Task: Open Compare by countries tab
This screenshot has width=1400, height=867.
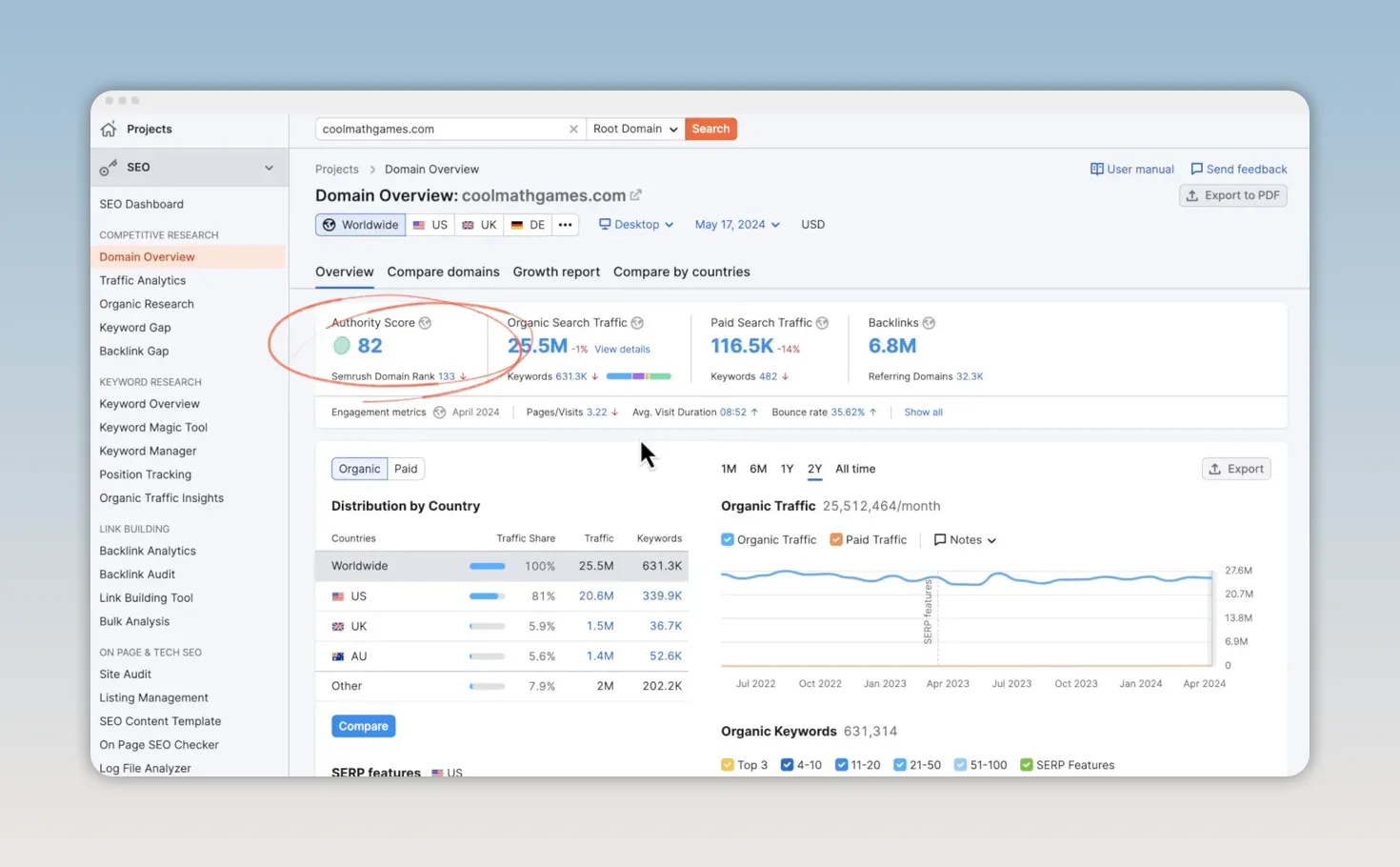Action: (x=682, y=272)
